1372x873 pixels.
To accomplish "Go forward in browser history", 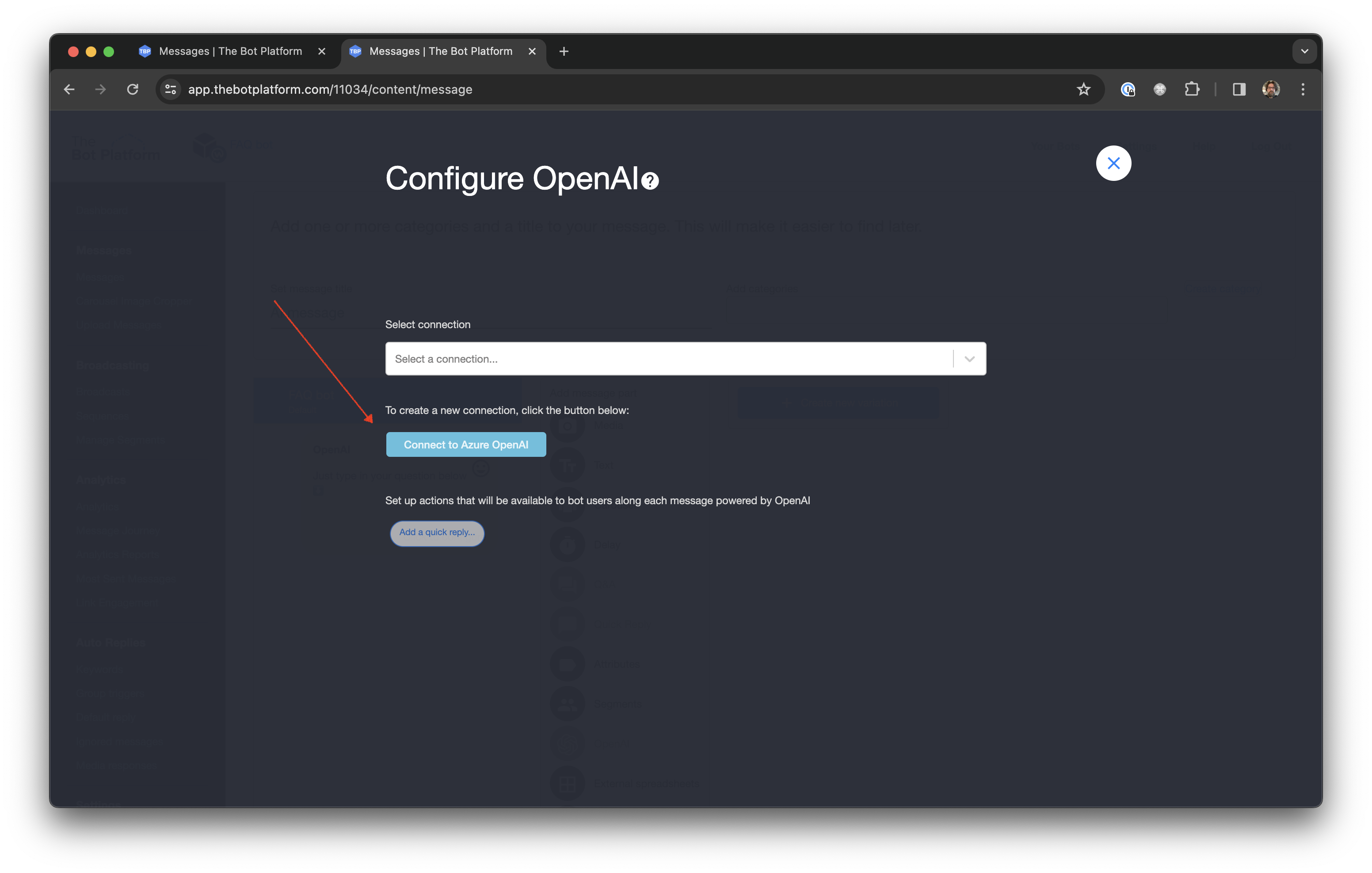I will coord(101,89).
